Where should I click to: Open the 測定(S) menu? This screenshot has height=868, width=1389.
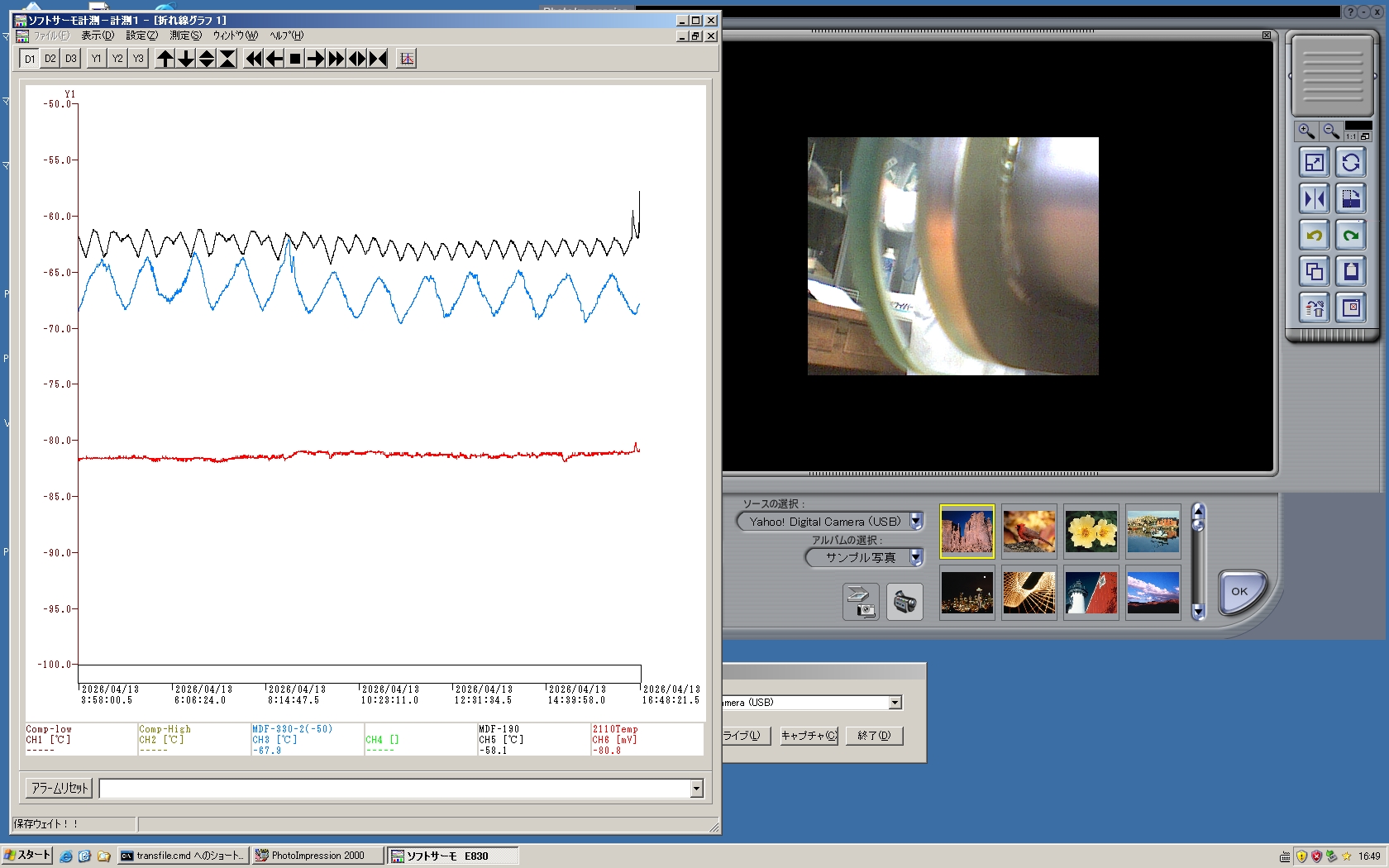coord(185,36)
